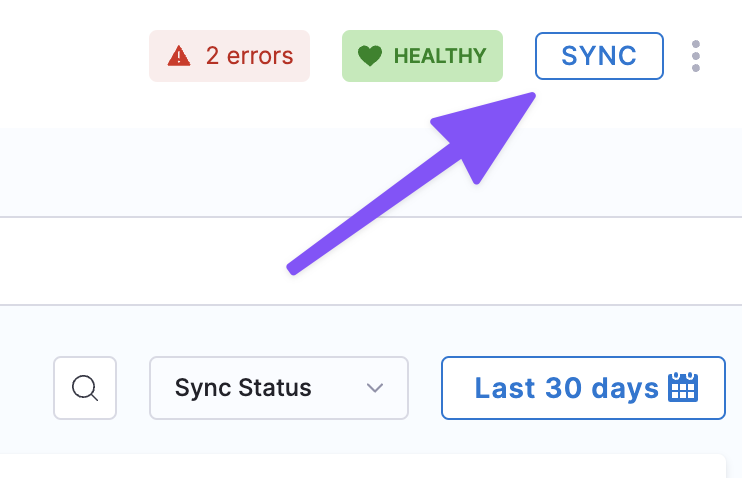
Task: Click the white results panel below filters
Action: point(360,466)
